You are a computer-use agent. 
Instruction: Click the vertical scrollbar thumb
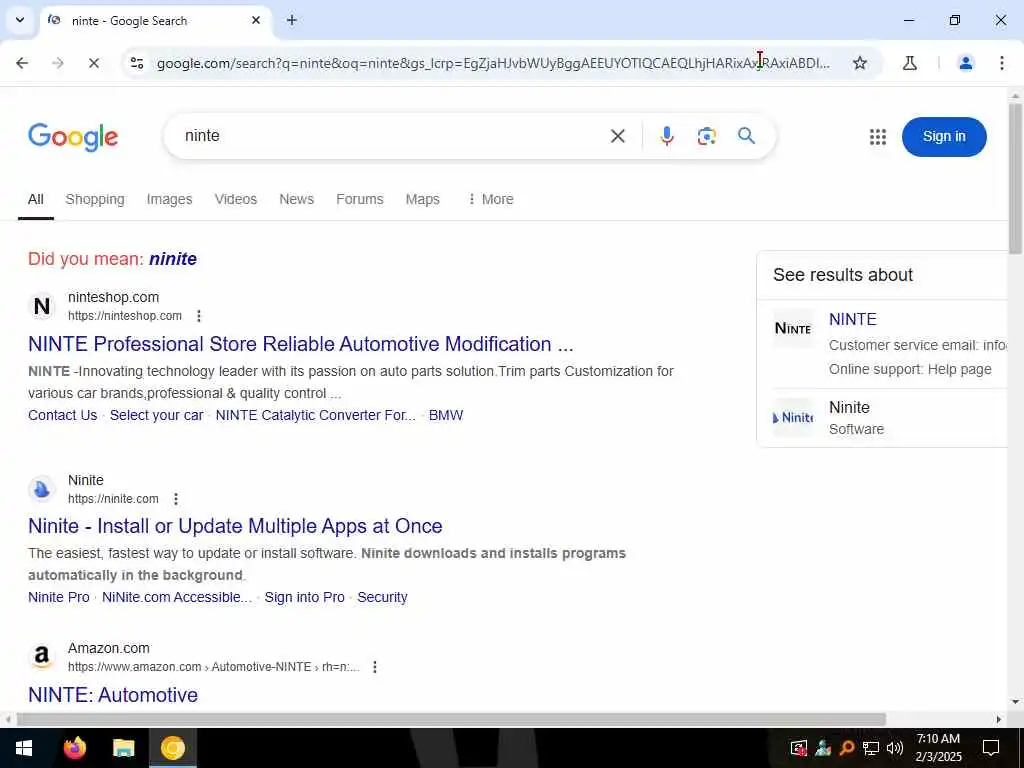1015,178
